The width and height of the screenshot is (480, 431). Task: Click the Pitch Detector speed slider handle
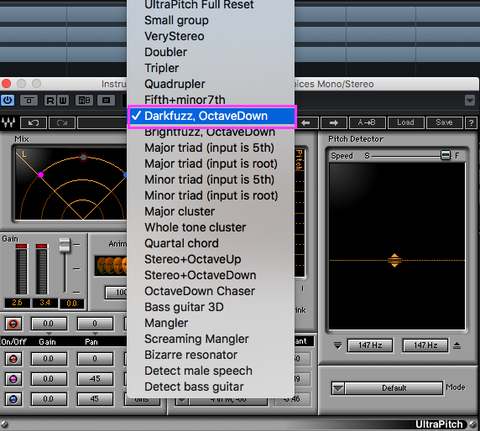point(445,155)
